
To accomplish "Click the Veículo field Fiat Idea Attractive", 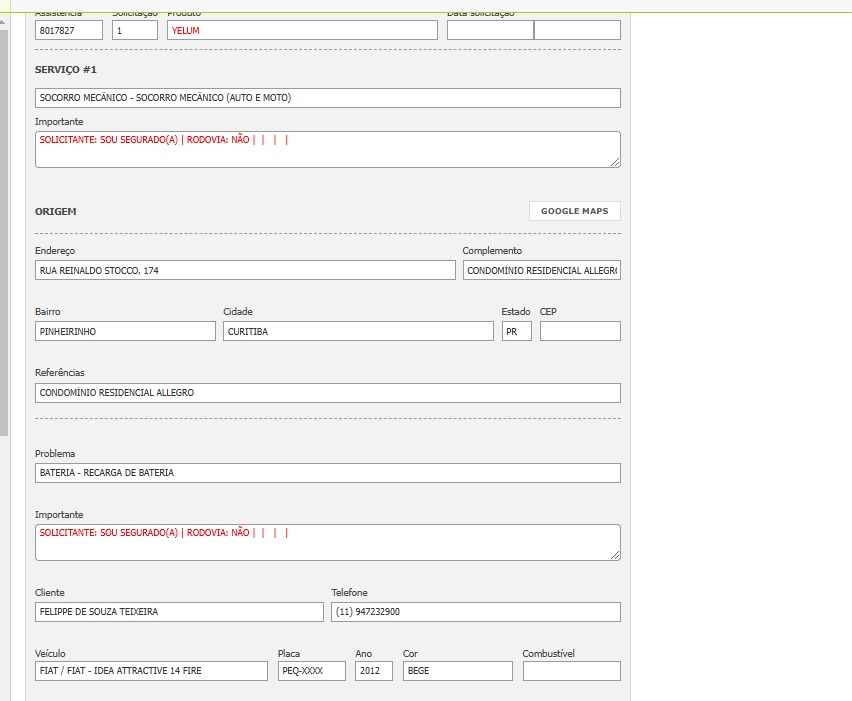I will 151,671.
